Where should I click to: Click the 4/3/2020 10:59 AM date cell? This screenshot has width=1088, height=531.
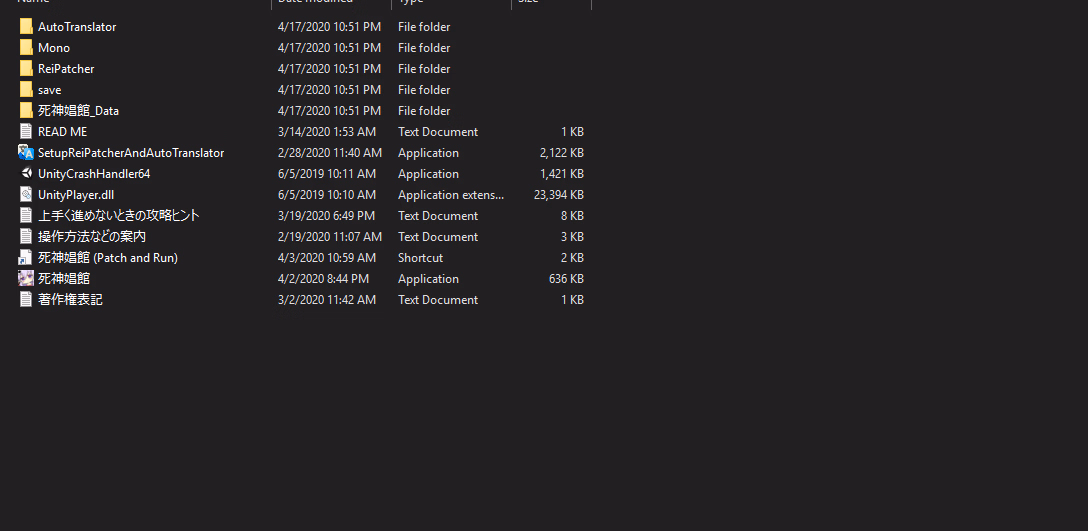(x=327, y=258)
